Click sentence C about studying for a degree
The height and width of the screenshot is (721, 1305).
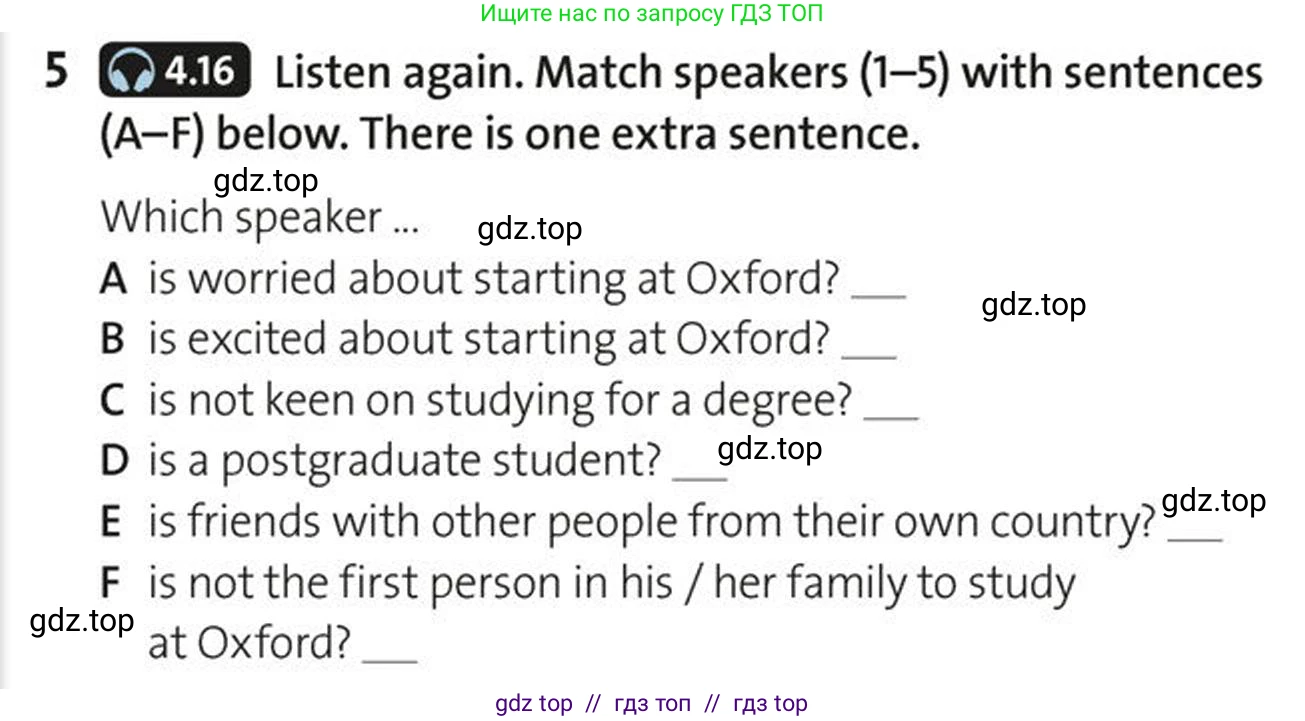[x=476, y=401]
